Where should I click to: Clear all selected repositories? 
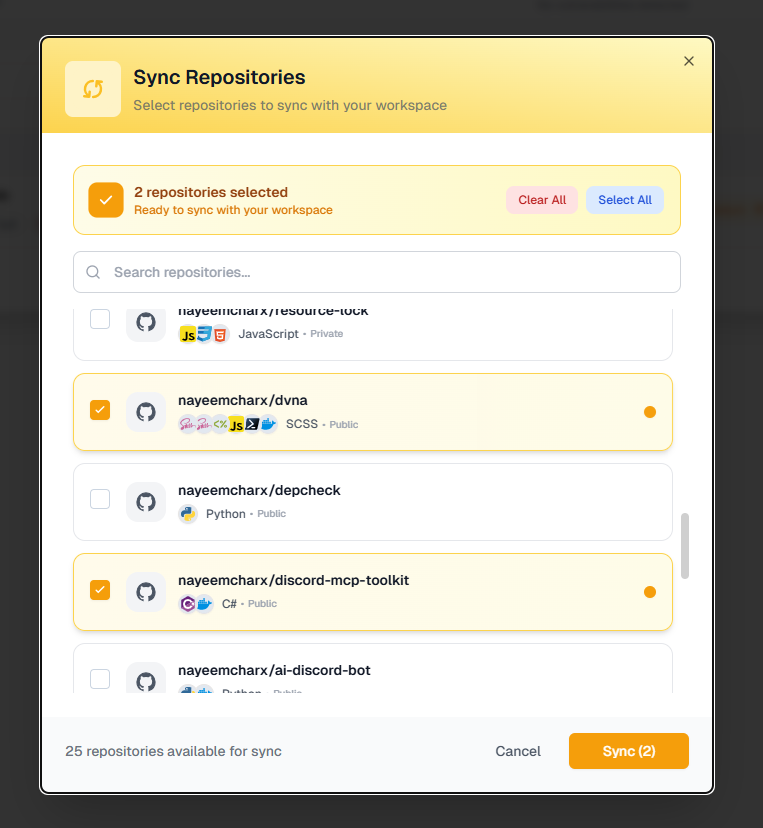point(542,199)
